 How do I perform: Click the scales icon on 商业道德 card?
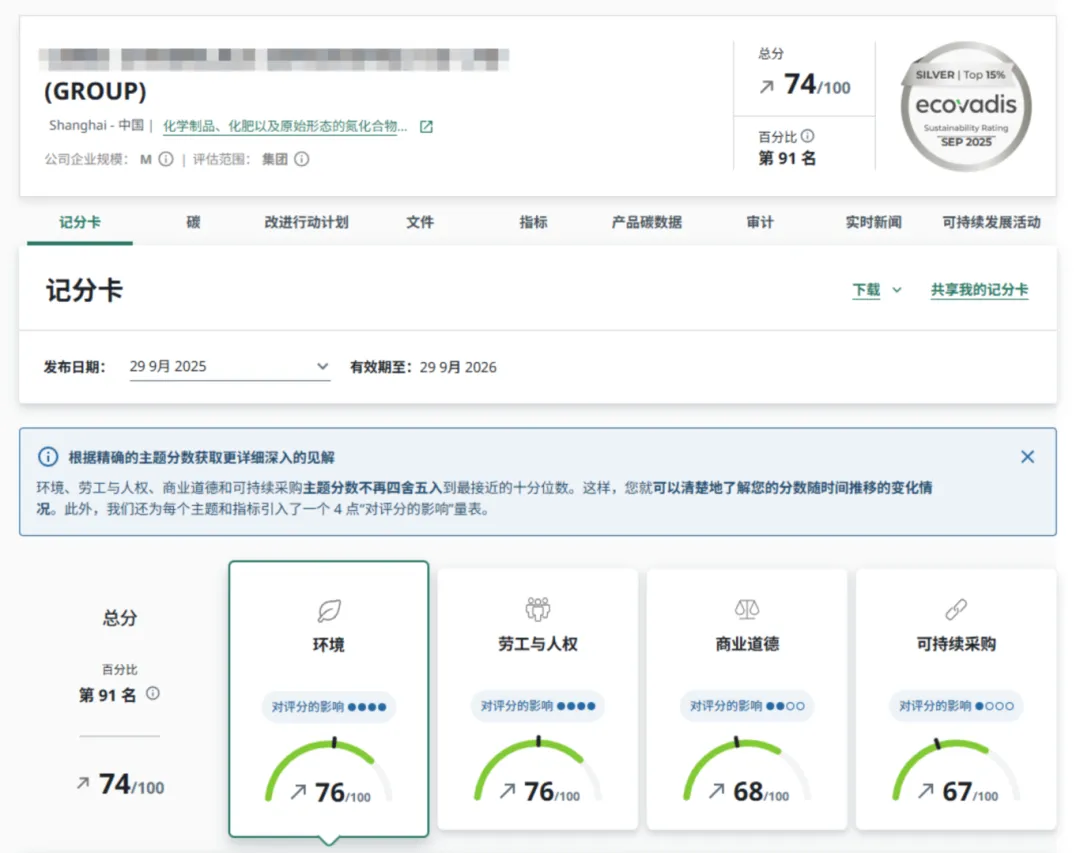pyautogui.click(x=747, y=609)
